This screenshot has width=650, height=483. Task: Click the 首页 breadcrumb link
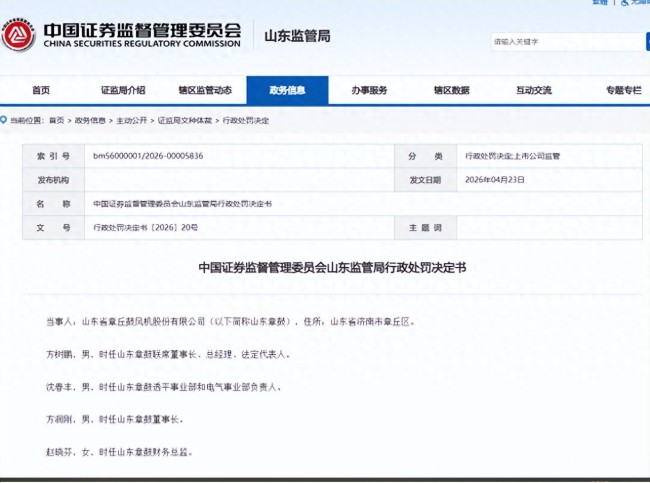point(57,121)
